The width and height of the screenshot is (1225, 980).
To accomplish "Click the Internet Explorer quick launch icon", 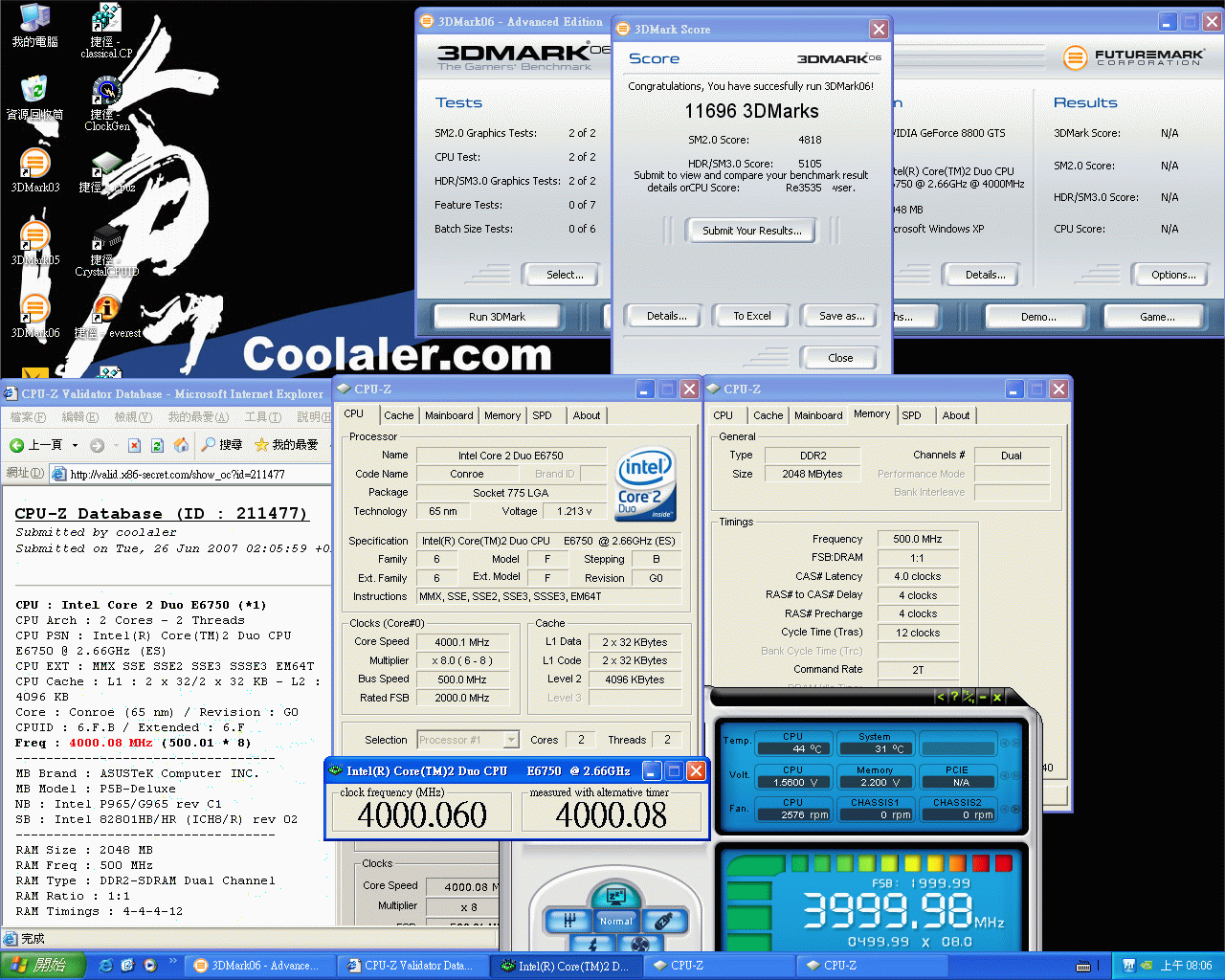I will [105, 966].
